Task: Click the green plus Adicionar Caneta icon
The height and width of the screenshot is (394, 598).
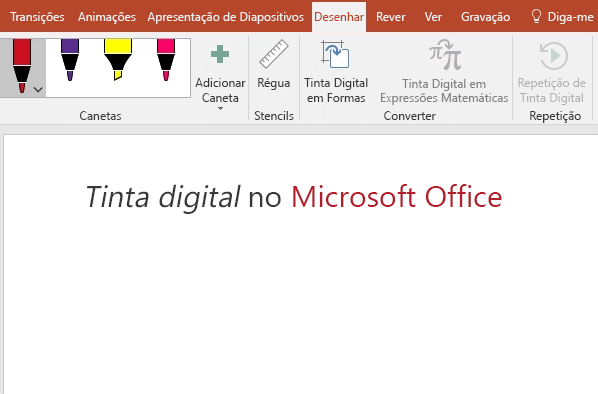Action: [220, 54]
